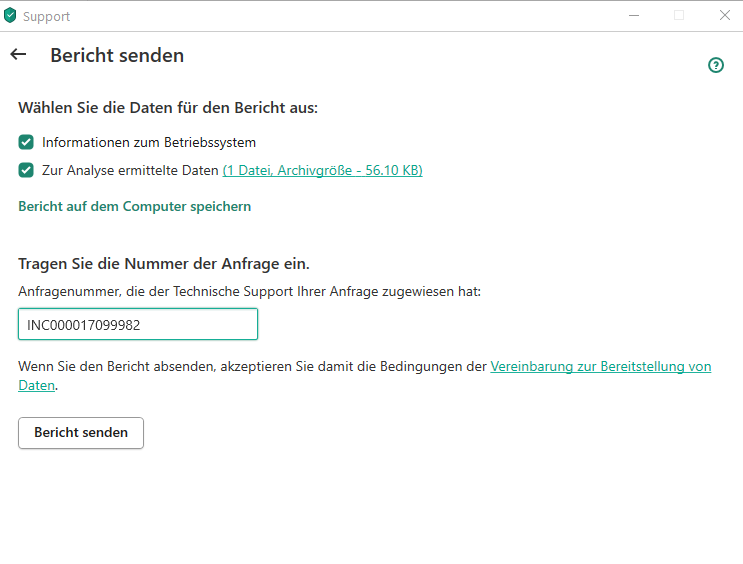This screenshot has width=743, height=564.
Task: Click the "Tragen Sie die Nummer der Anfrage ein." heading
Action: (x=164, y=264)
